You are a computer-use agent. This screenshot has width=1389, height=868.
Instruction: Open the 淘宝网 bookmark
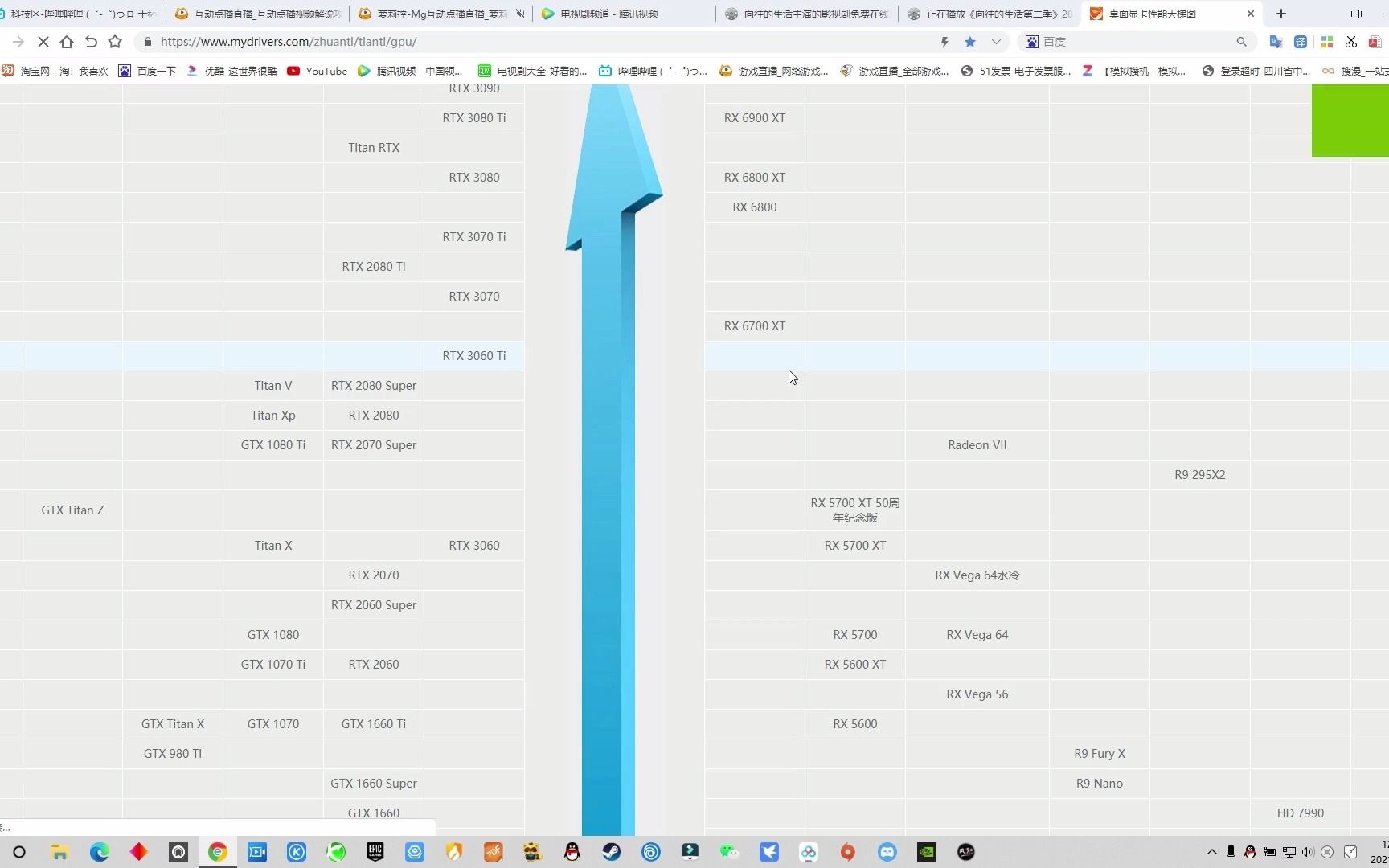55,71
